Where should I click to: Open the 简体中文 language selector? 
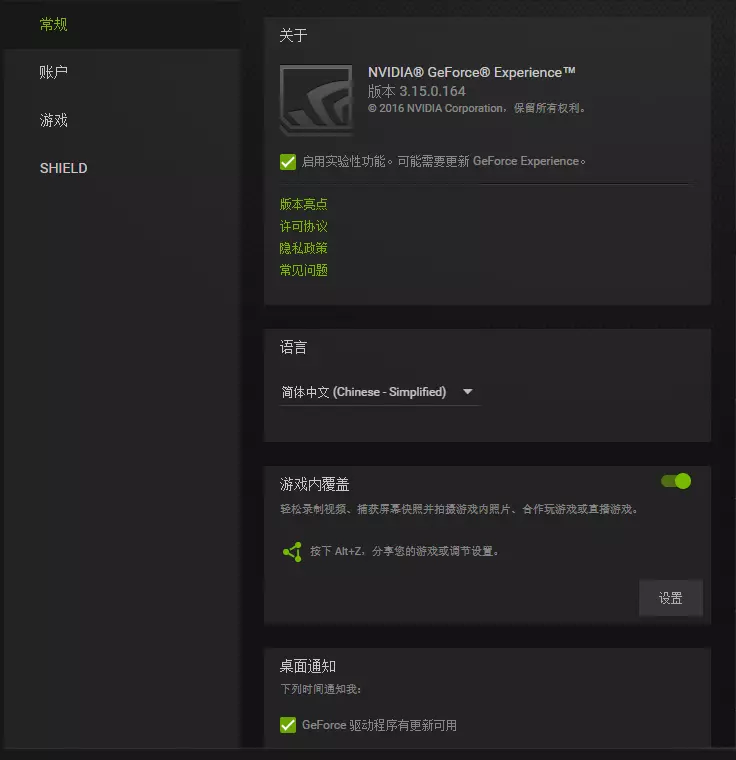pos(380,392)
